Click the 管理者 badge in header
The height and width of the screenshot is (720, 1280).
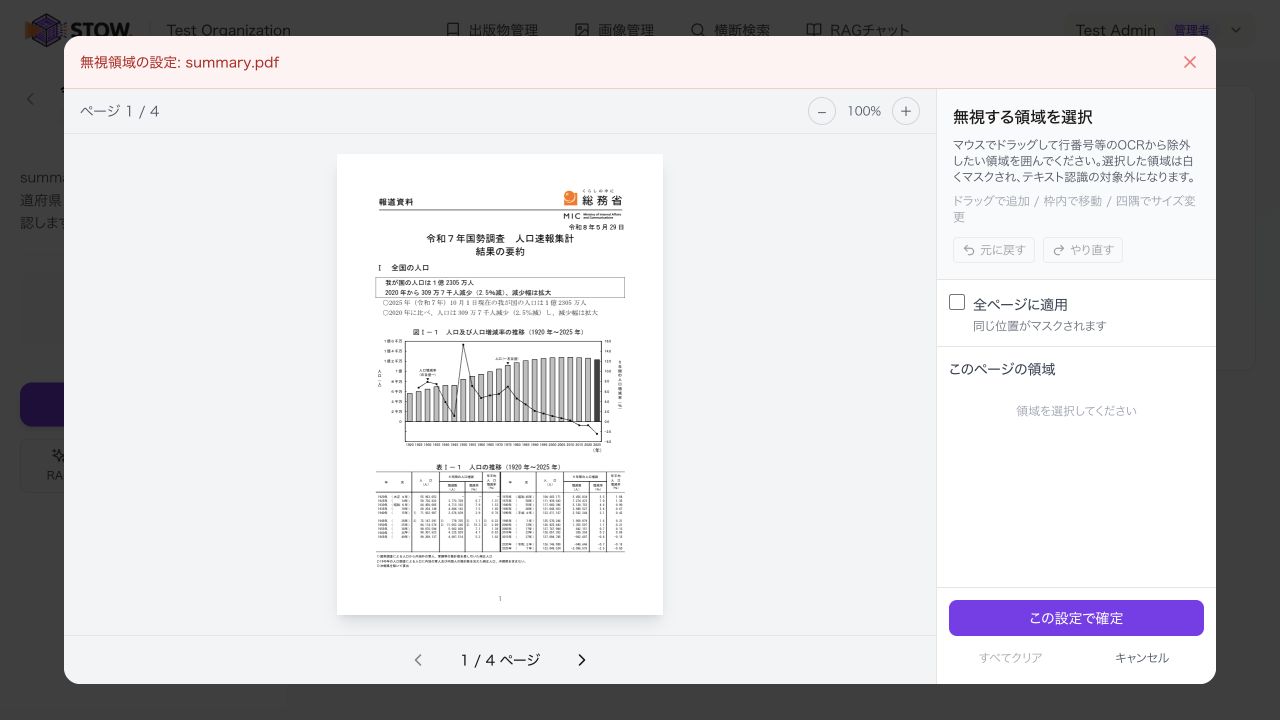coord(1192,30)
